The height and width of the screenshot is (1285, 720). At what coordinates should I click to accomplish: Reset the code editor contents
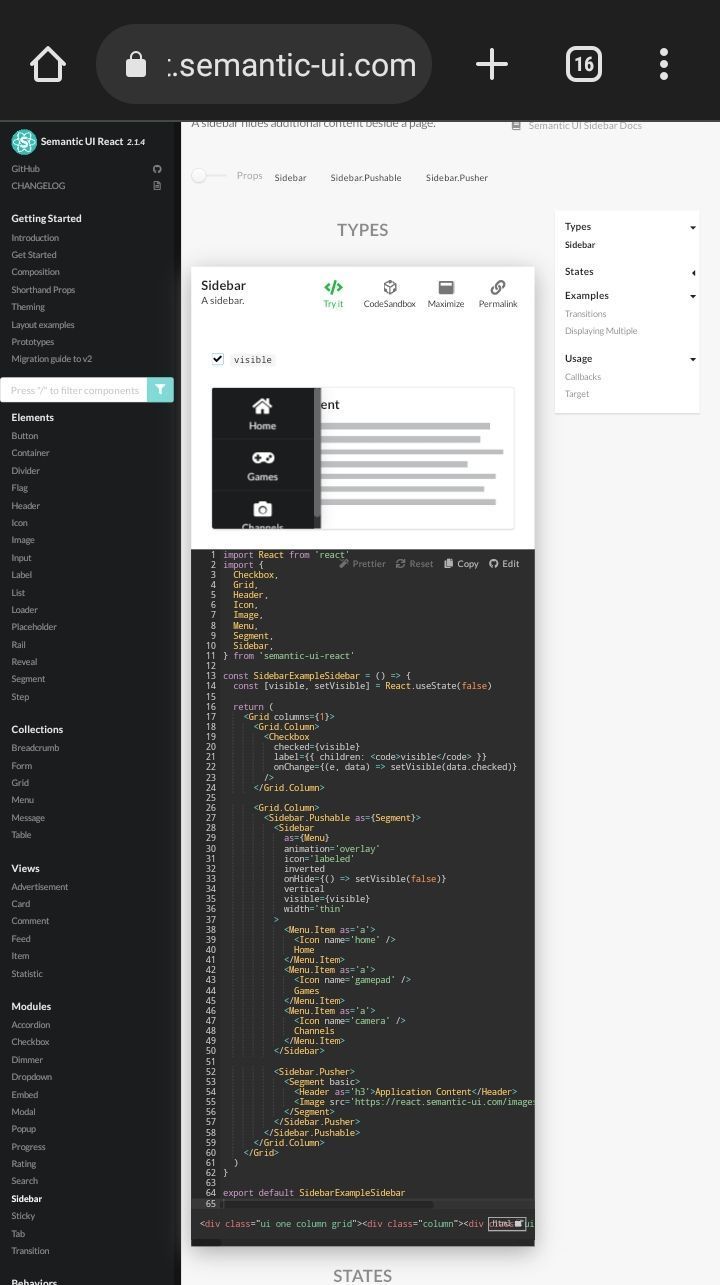(414, 564)
